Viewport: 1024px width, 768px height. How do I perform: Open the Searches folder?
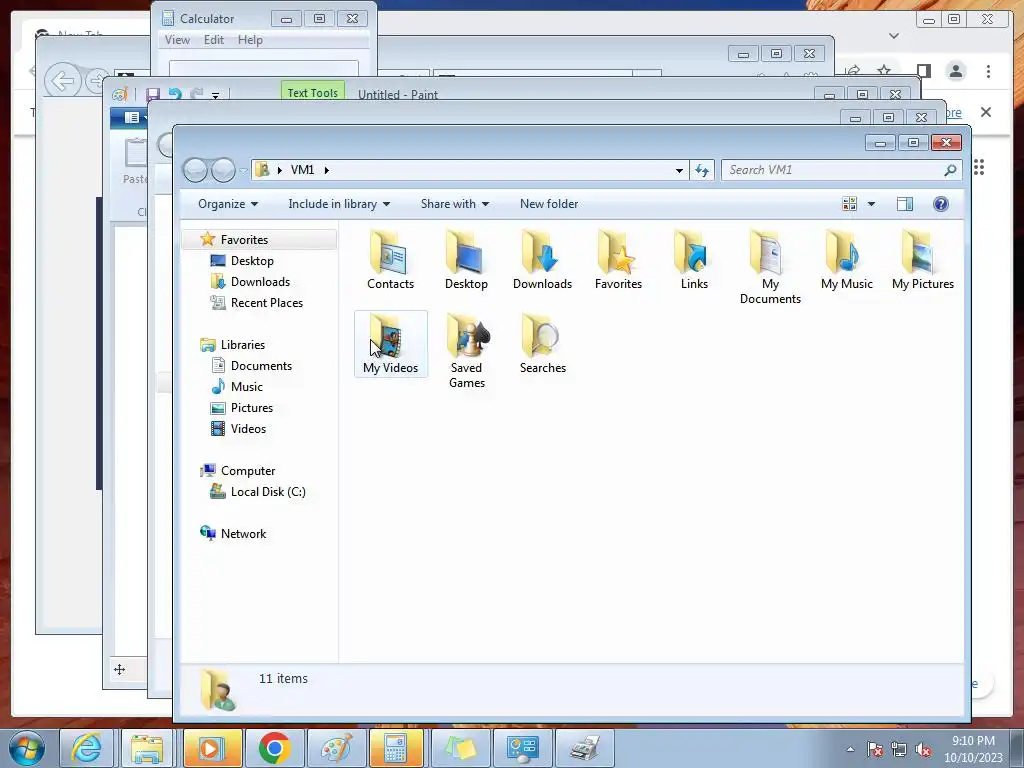543,344
